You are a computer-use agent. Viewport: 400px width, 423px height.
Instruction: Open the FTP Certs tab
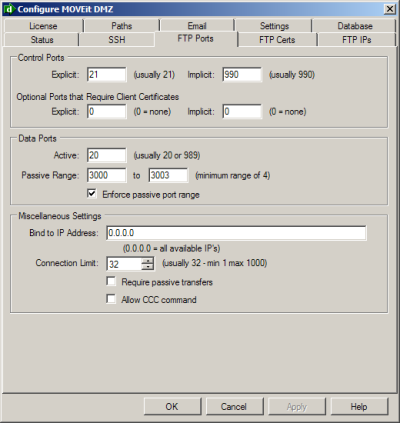click(x=277, y=40)
